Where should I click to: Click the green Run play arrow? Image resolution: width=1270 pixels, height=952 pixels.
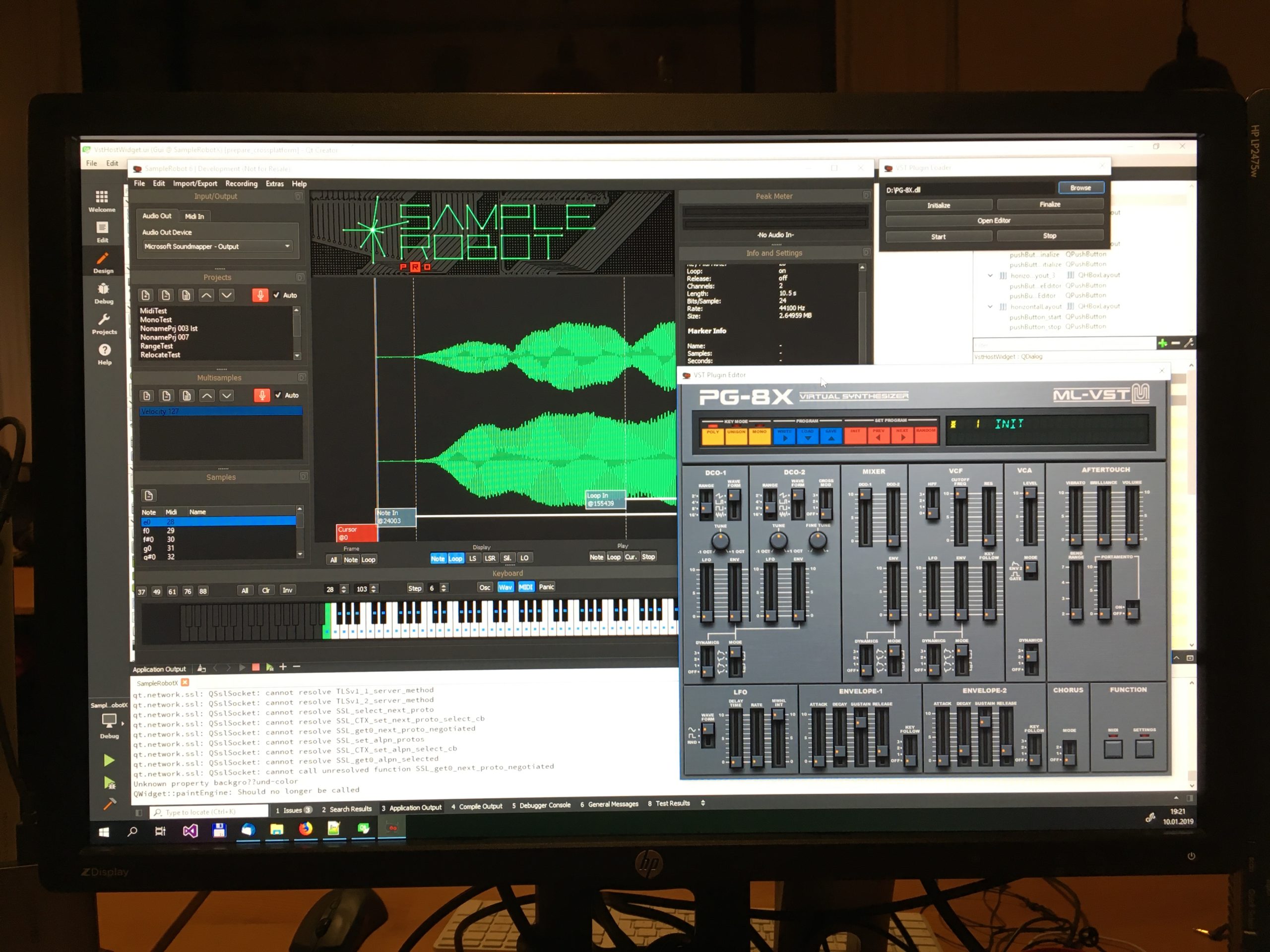click(109, 761)
